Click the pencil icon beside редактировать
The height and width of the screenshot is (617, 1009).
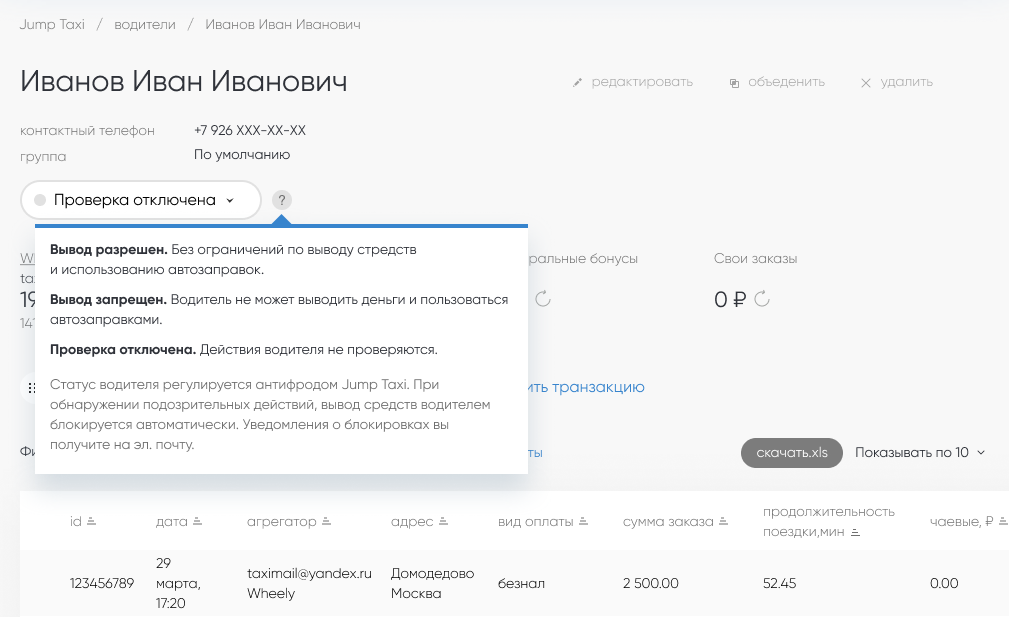(x=577, y=83)
